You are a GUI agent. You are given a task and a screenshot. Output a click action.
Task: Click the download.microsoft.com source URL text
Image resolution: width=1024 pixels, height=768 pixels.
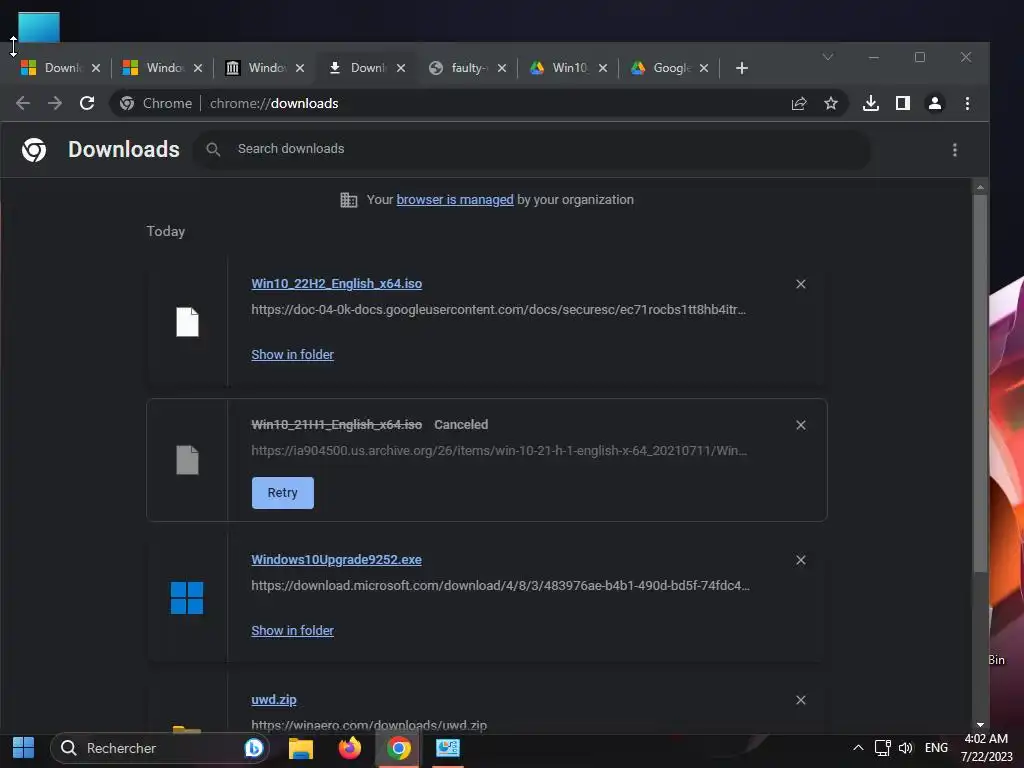[x=500, y=586]
